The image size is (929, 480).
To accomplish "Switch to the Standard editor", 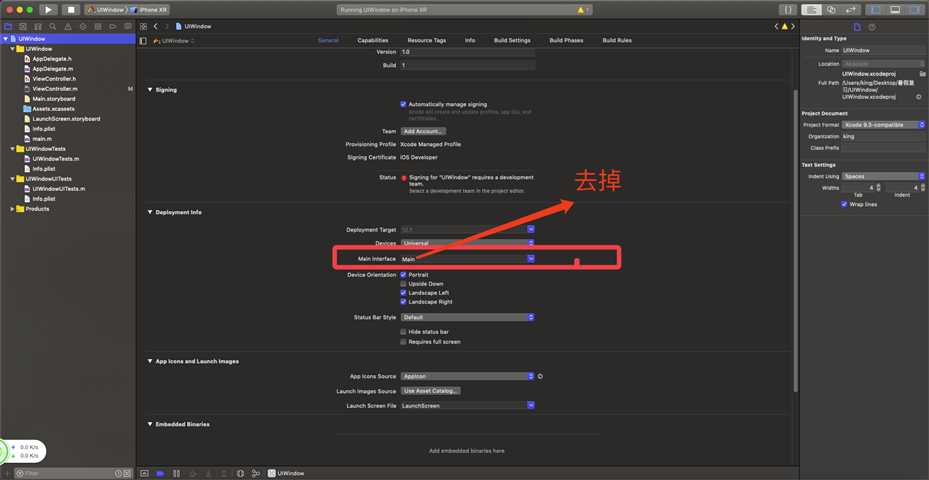I will click(x=811, y=9).
